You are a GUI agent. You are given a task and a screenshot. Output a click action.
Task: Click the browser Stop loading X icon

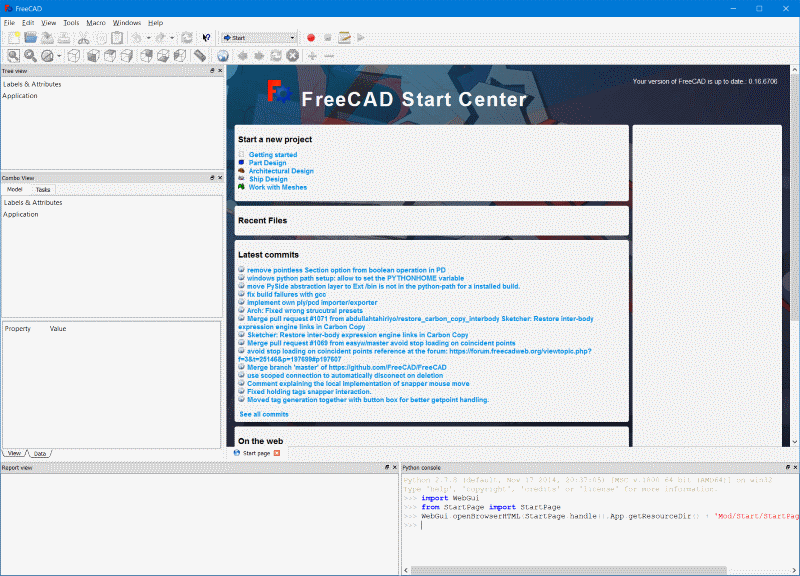(x=292, y=56)
